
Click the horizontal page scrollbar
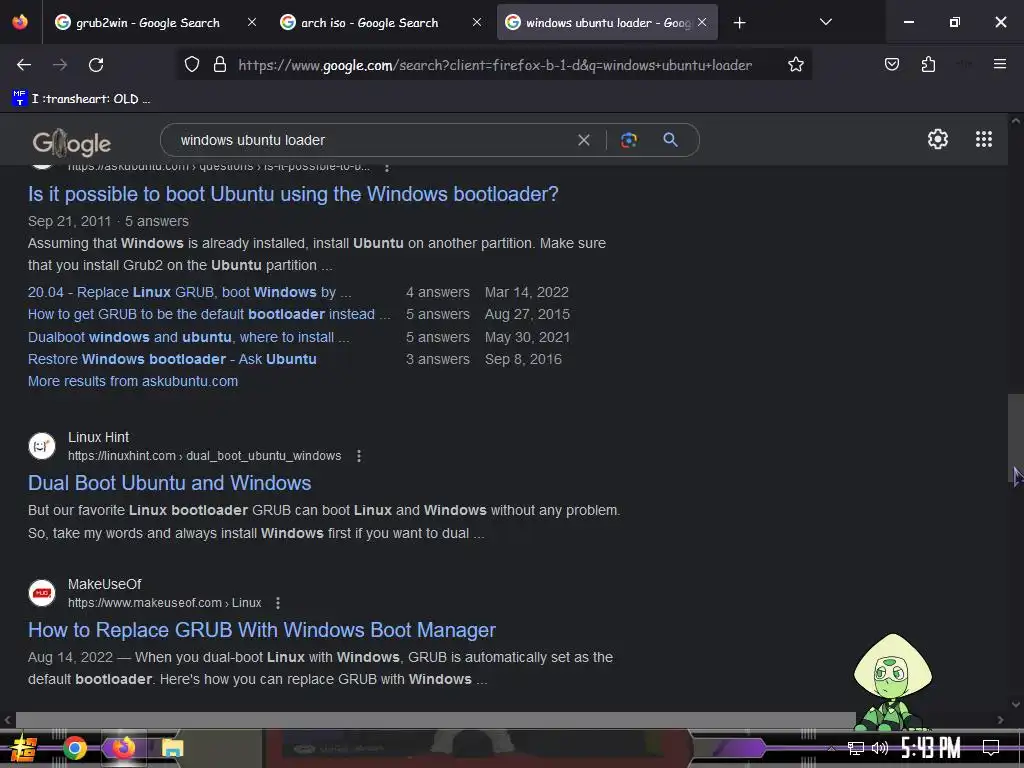436,720
